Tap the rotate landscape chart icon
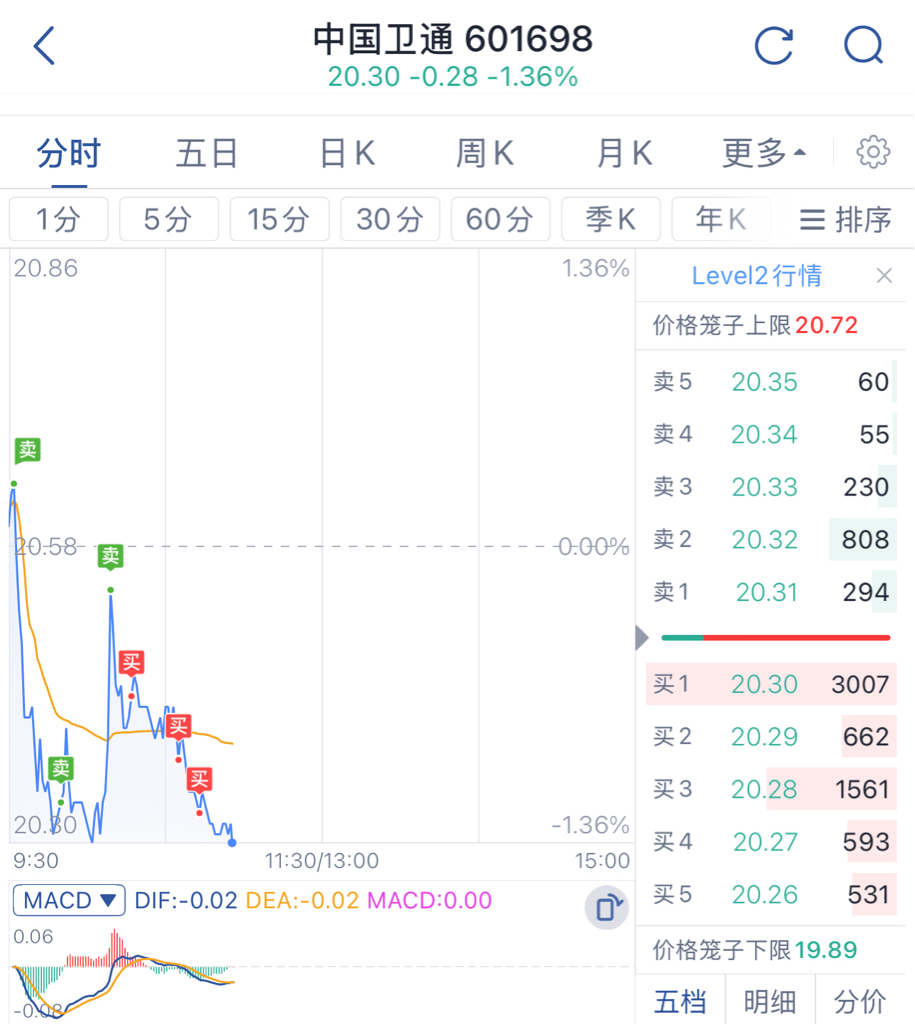 607,908
